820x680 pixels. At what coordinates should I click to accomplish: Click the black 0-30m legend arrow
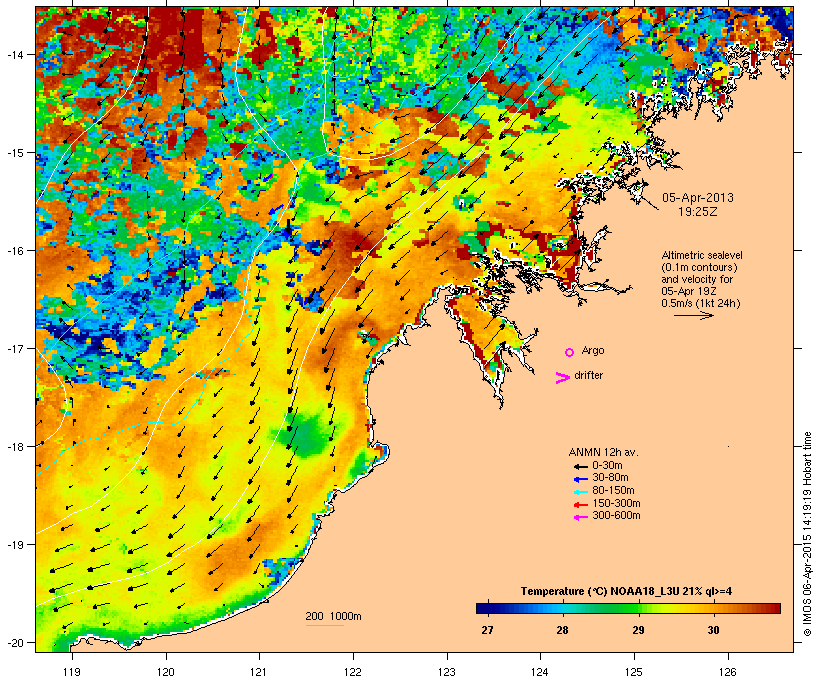[581, 466]
